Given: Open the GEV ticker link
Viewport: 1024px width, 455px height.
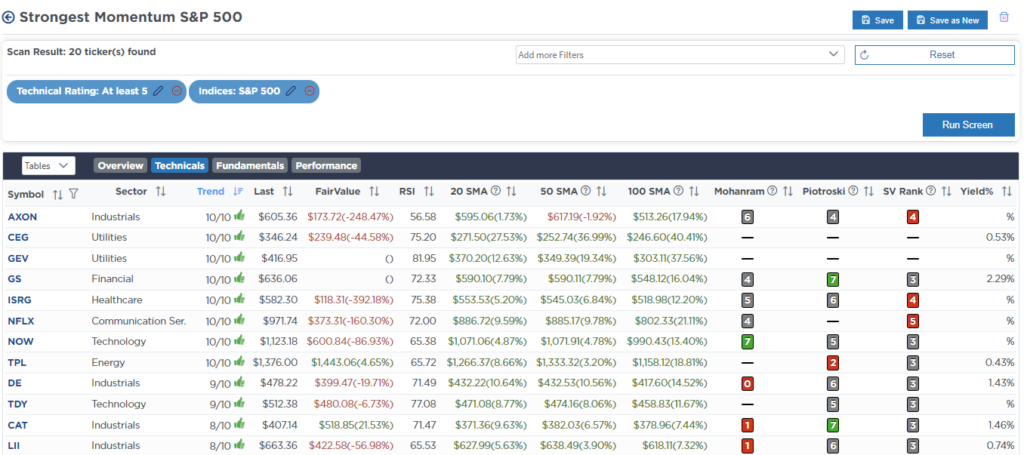Looking at the screenshot, I should tap(18, 259).
